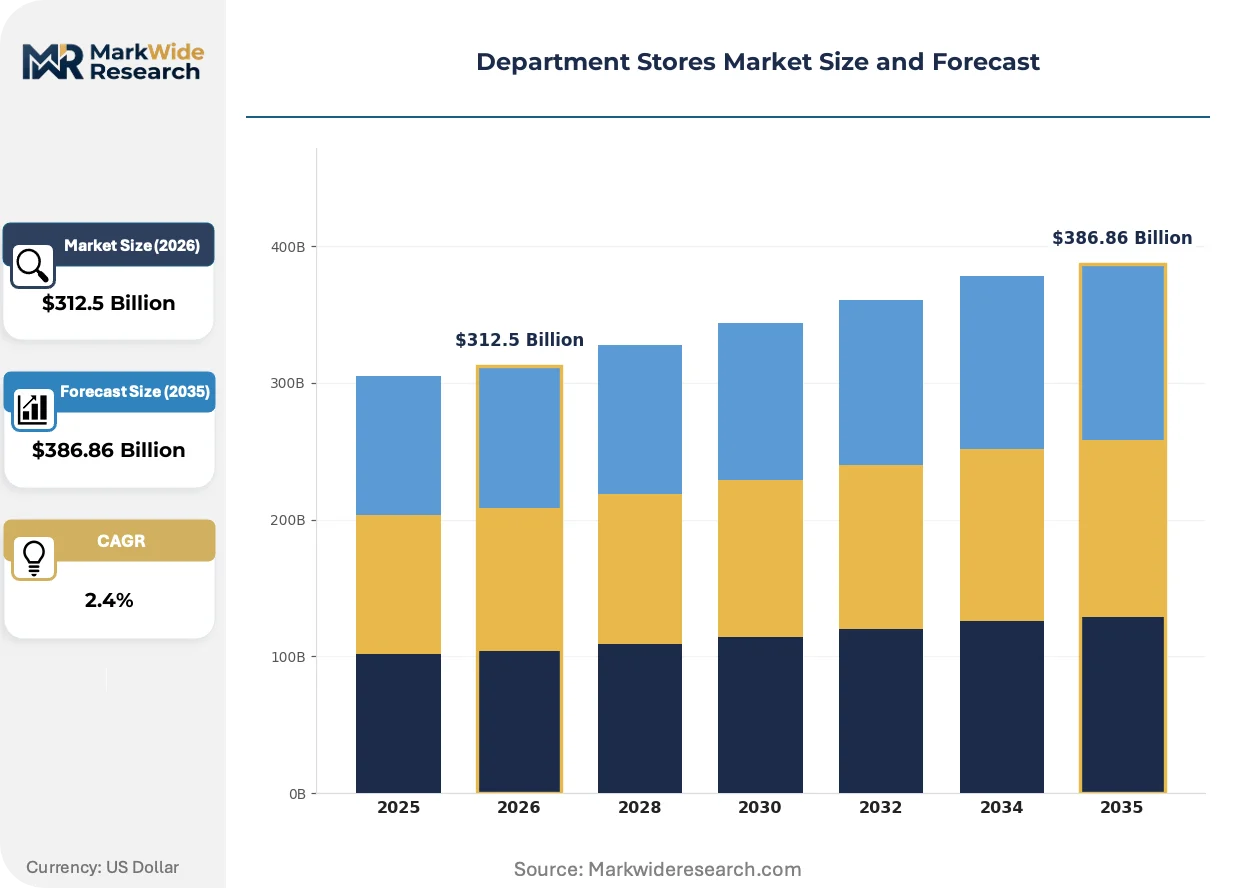Click the yellow segment of the 2028 bar
1257x888 pixels.
click(x=640, y=569)
